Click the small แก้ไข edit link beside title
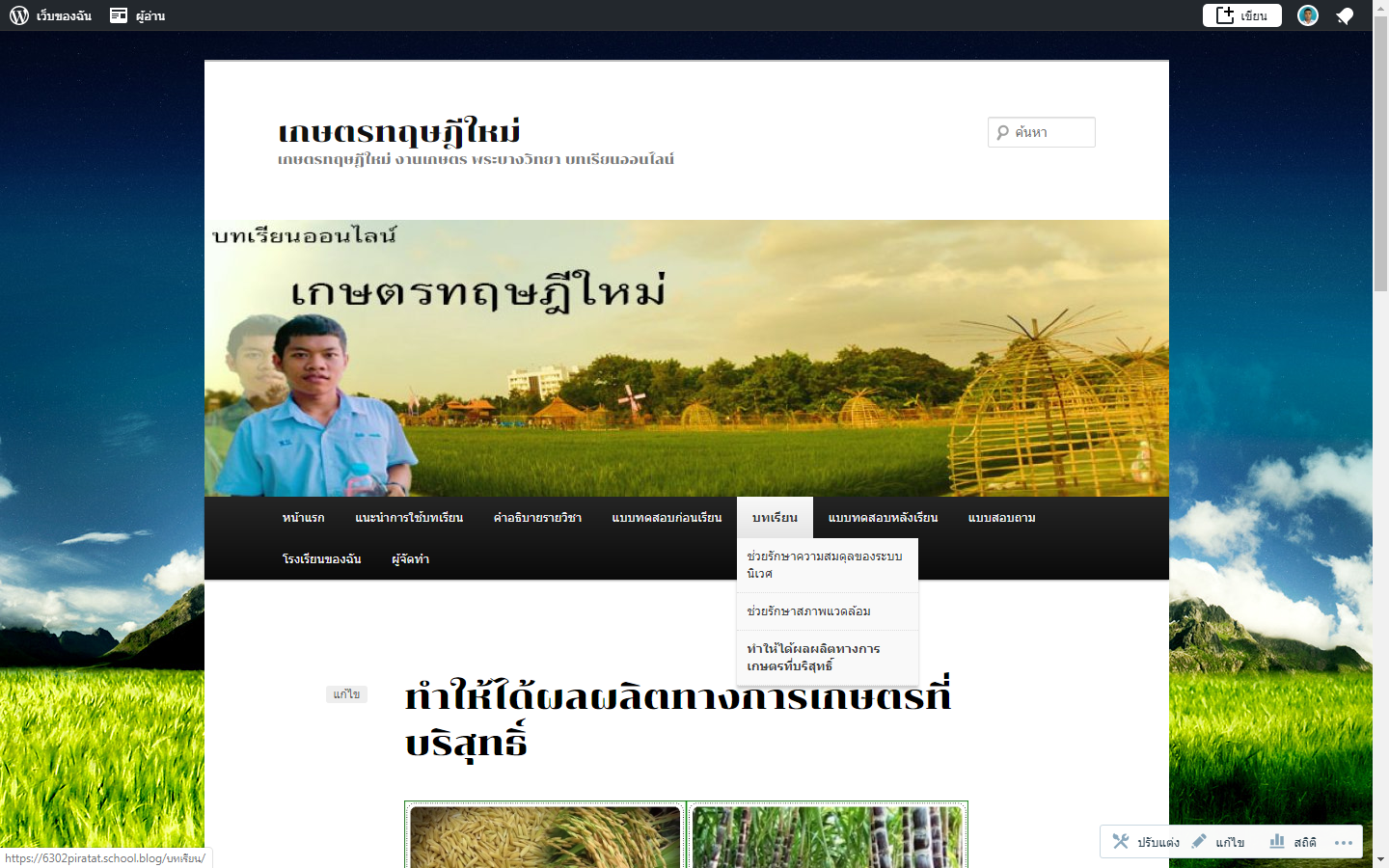This screenshot has width=1389, height=868. pyautogui.click(x=346, y=694)
